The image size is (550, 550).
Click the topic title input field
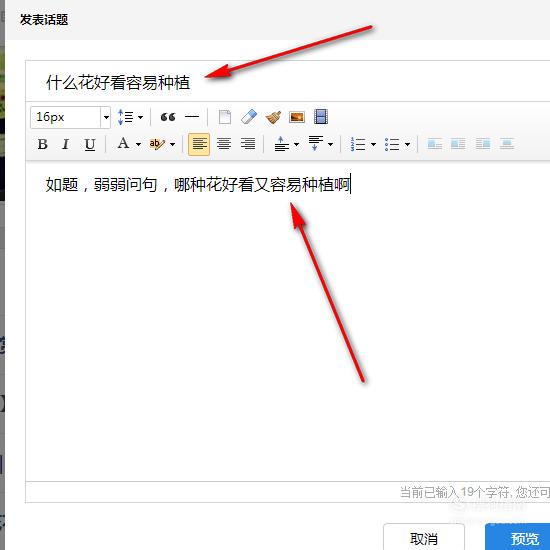click(x=288, y=82)
